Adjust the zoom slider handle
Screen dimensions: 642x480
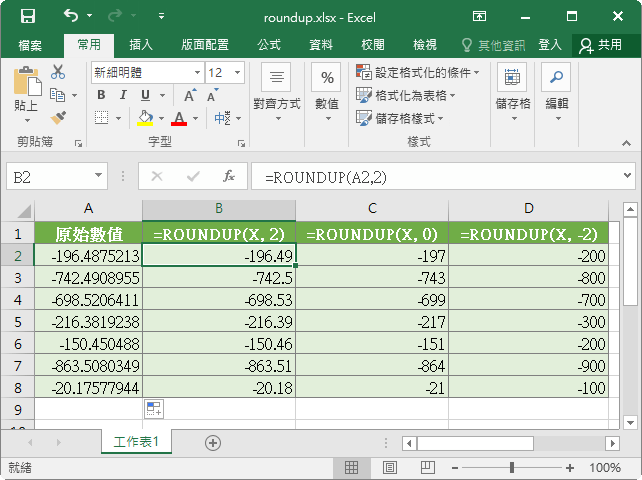(x=512, y=467)
